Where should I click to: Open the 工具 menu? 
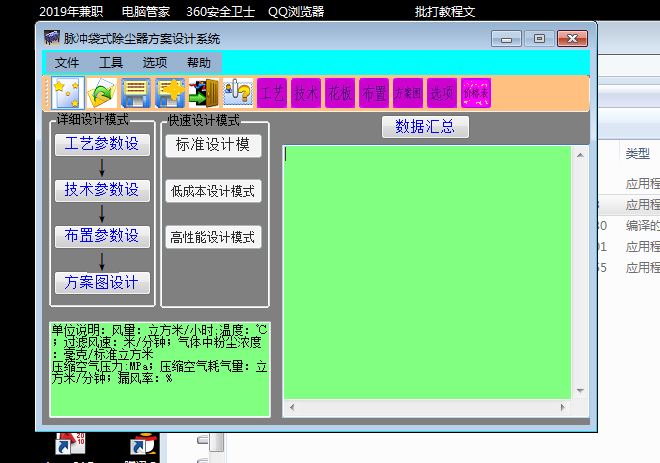pos(111,63)
